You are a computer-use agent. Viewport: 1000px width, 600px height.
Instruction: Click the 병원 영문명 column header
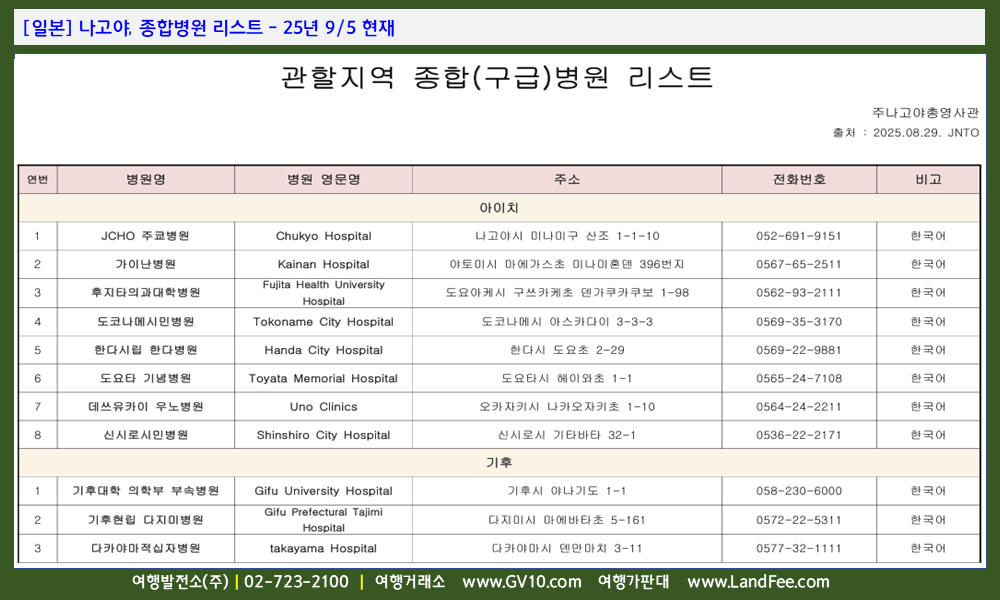(x=323, y=180)
